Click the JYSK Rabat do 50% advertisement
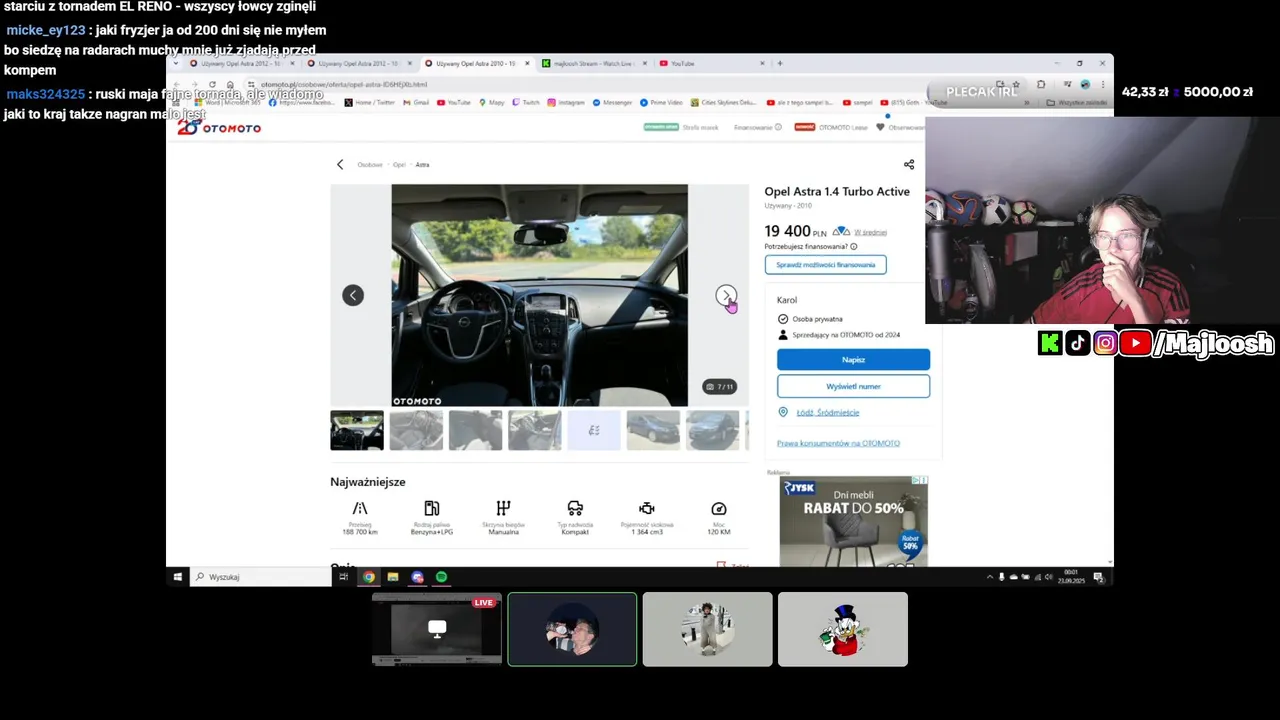 854,521
